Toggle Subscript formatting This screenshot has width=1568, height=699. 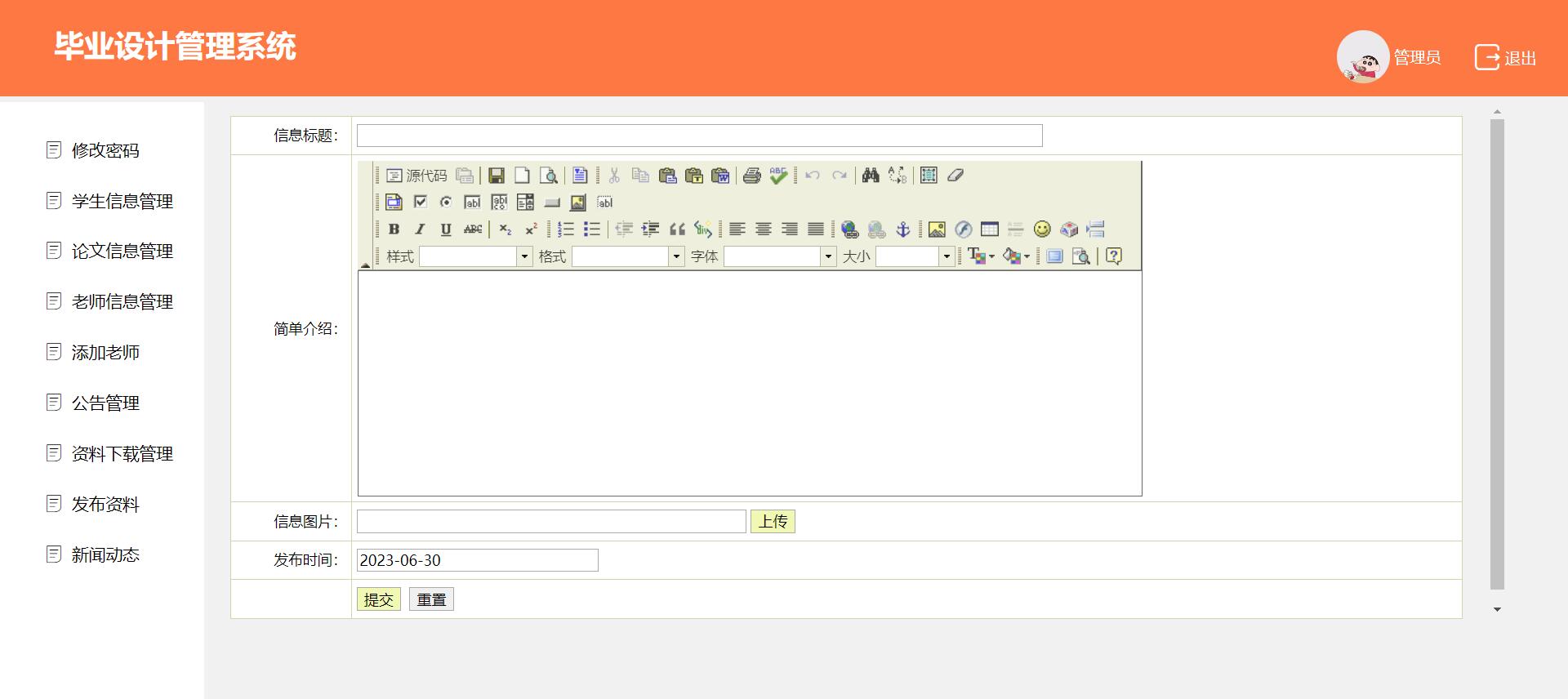(506, 229)
